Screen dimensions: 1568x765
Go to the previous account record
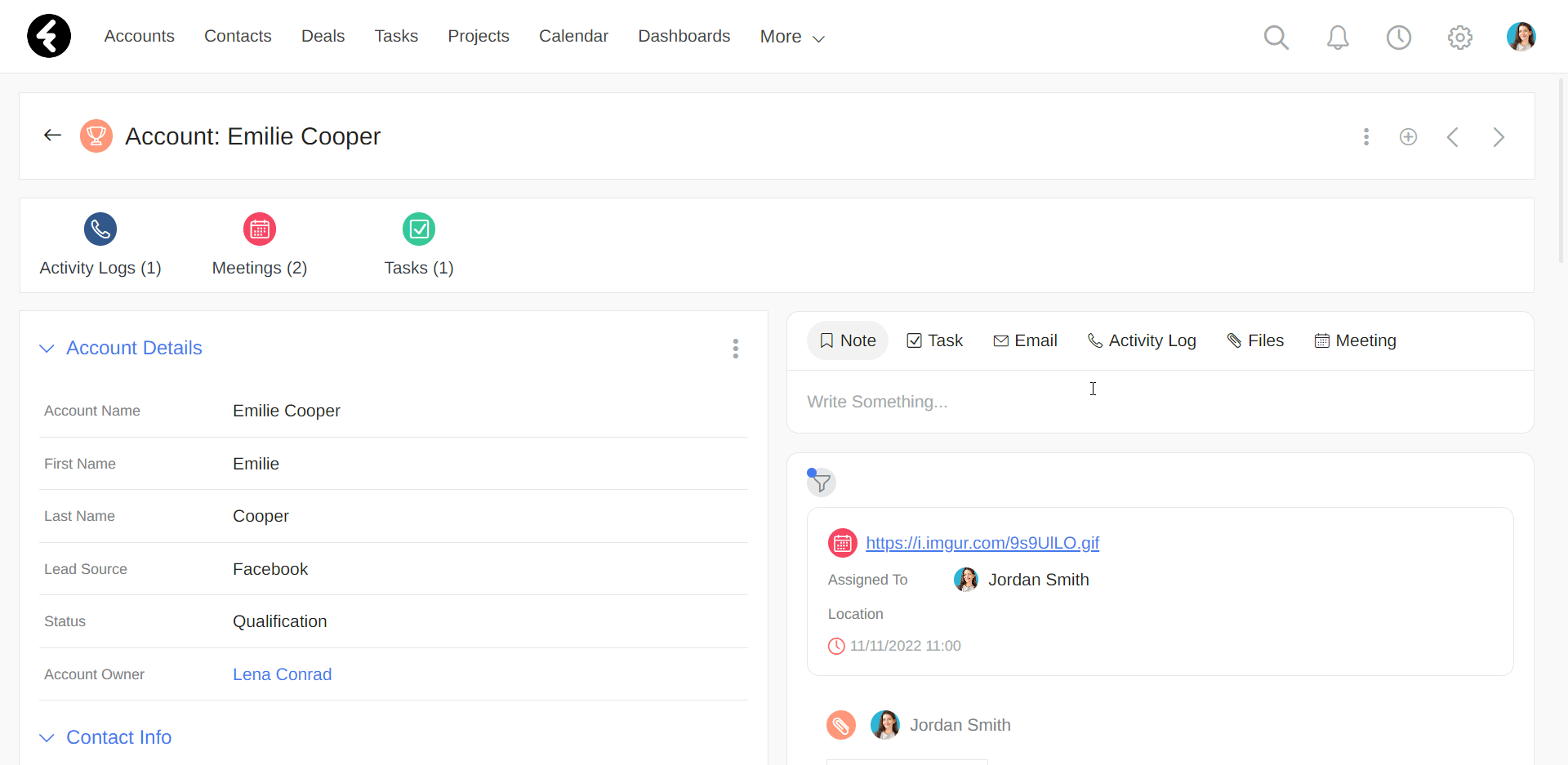click(1453, 137)
